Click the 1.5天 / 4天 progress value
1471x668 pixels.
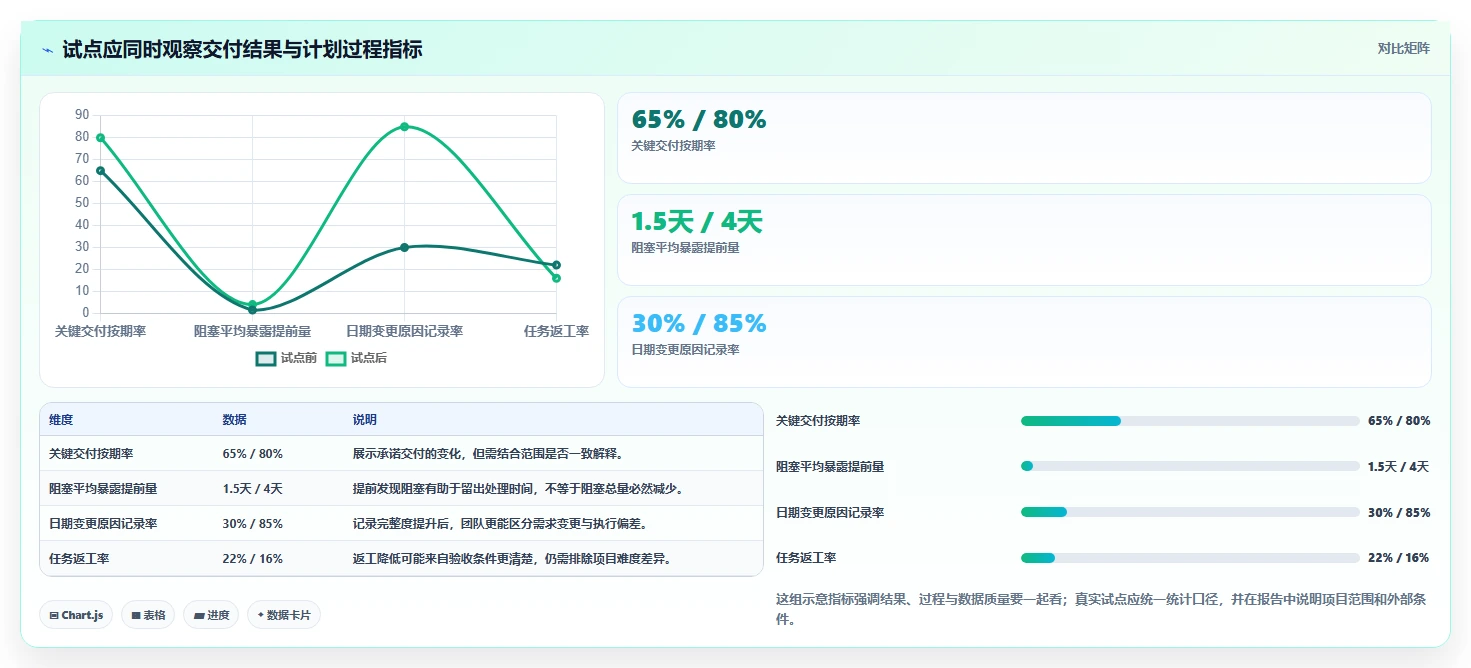1399,466
